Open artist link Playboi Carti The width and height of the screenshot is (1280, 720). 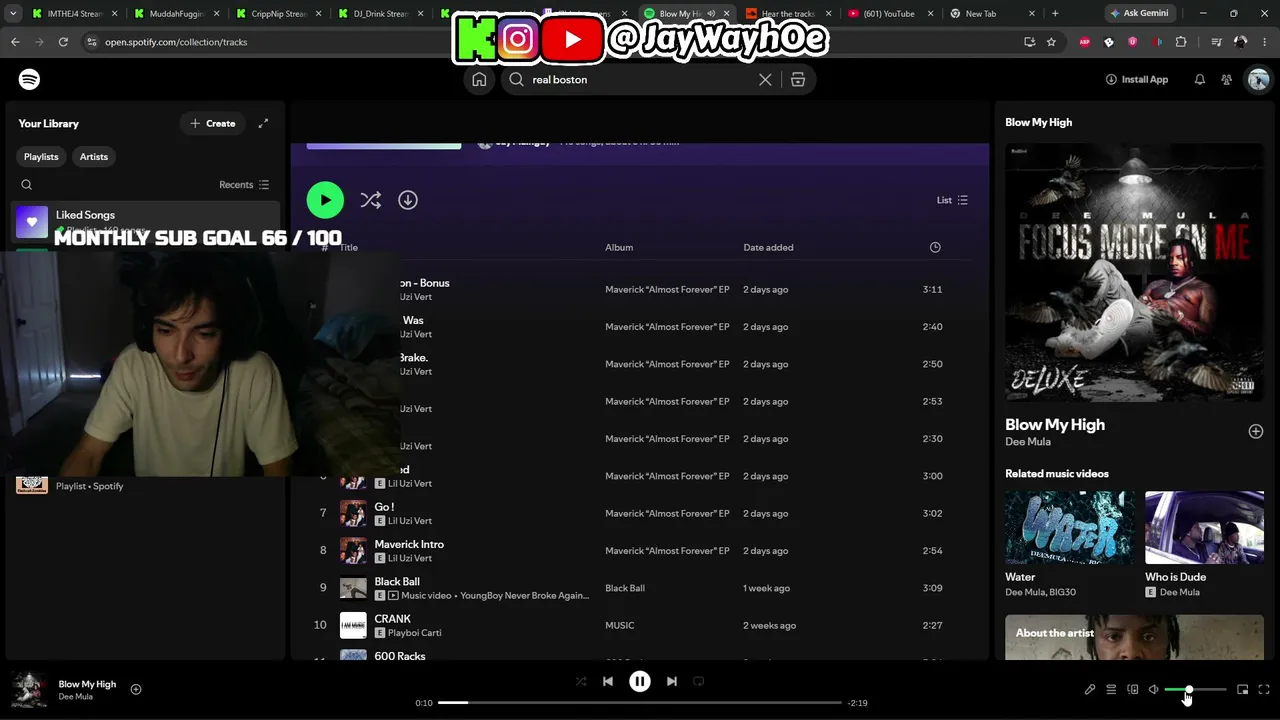coord(414,633)
